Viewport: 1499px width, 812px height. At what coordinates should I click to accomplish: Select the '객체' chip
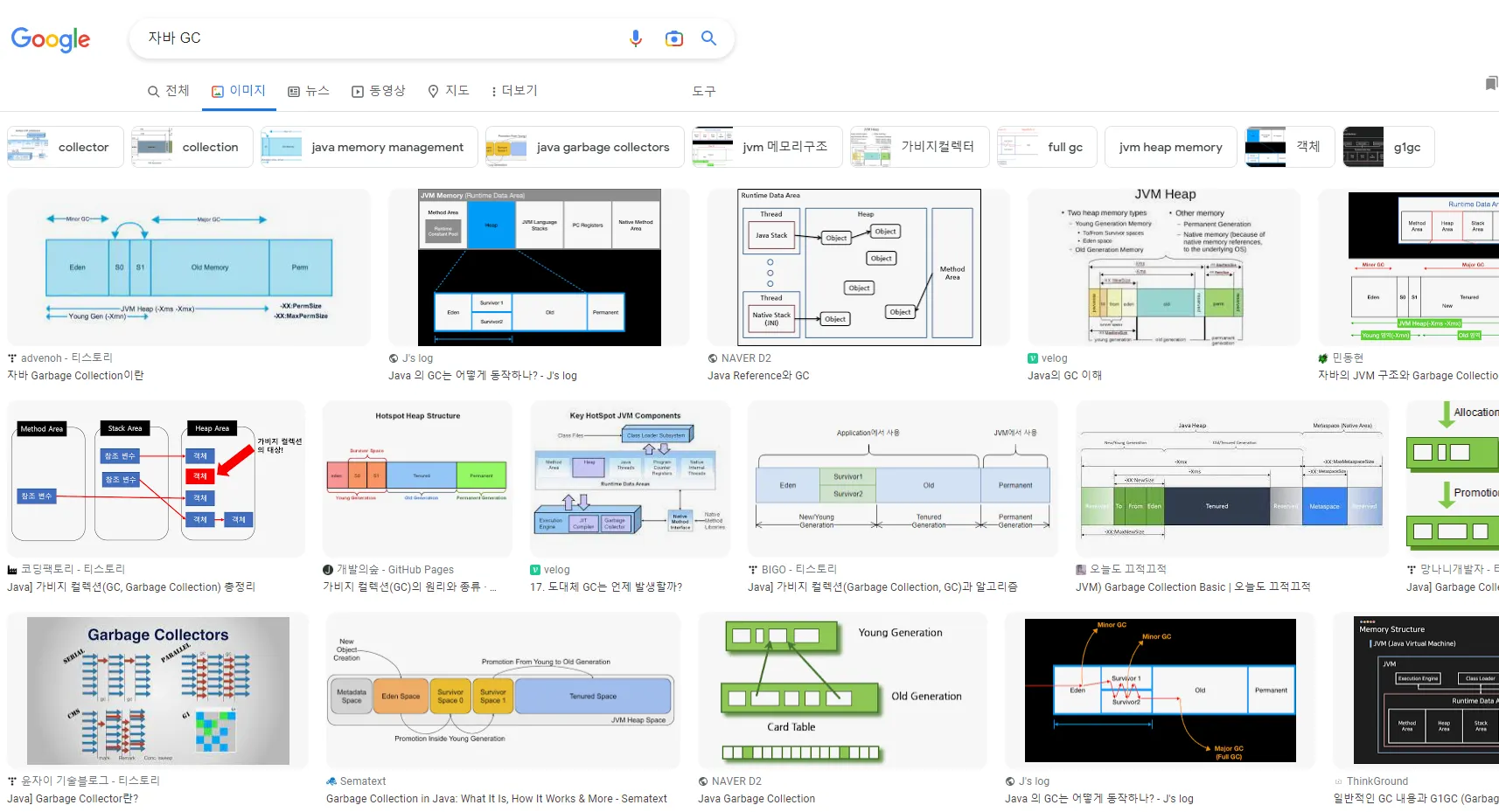(x=1290, y=147)
